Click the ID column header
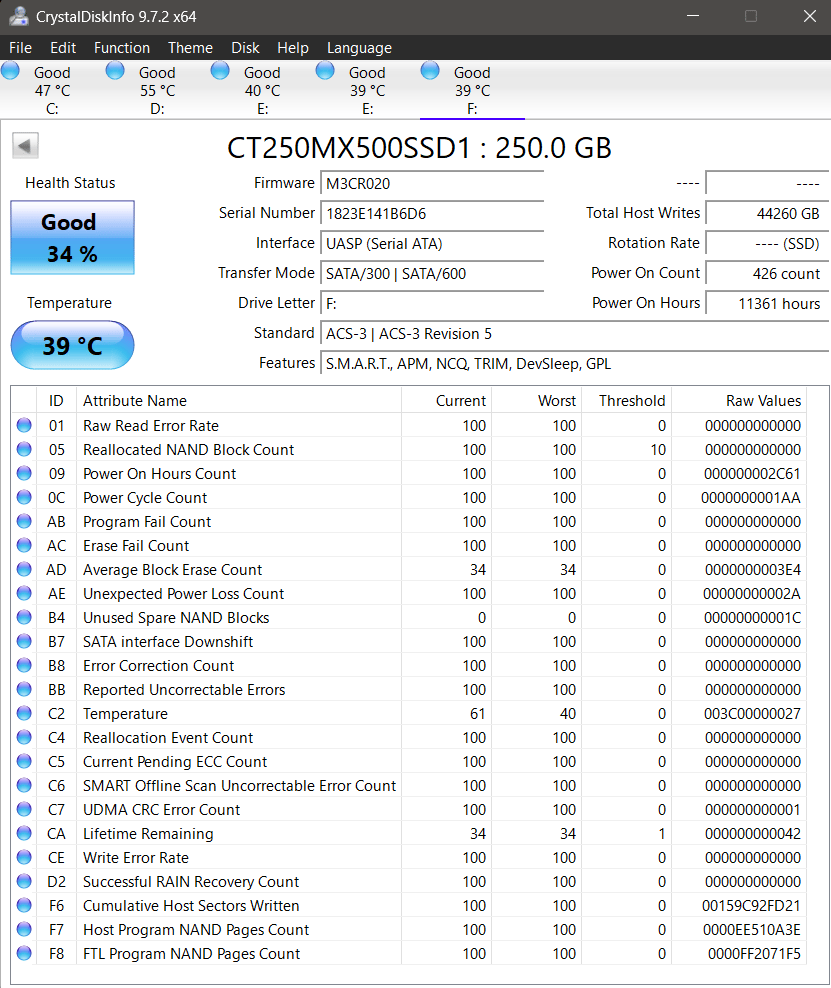This screenshot has width=831, height=988. pos(56,401)
